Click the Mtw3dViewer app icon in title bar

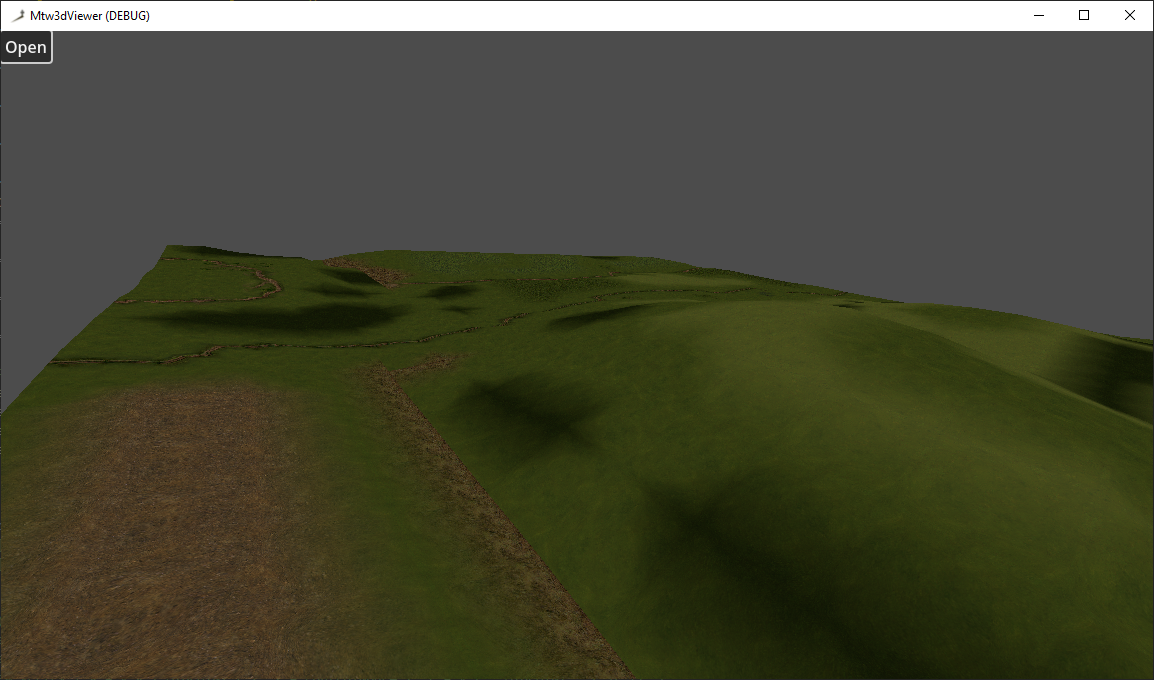coord(18,15)
